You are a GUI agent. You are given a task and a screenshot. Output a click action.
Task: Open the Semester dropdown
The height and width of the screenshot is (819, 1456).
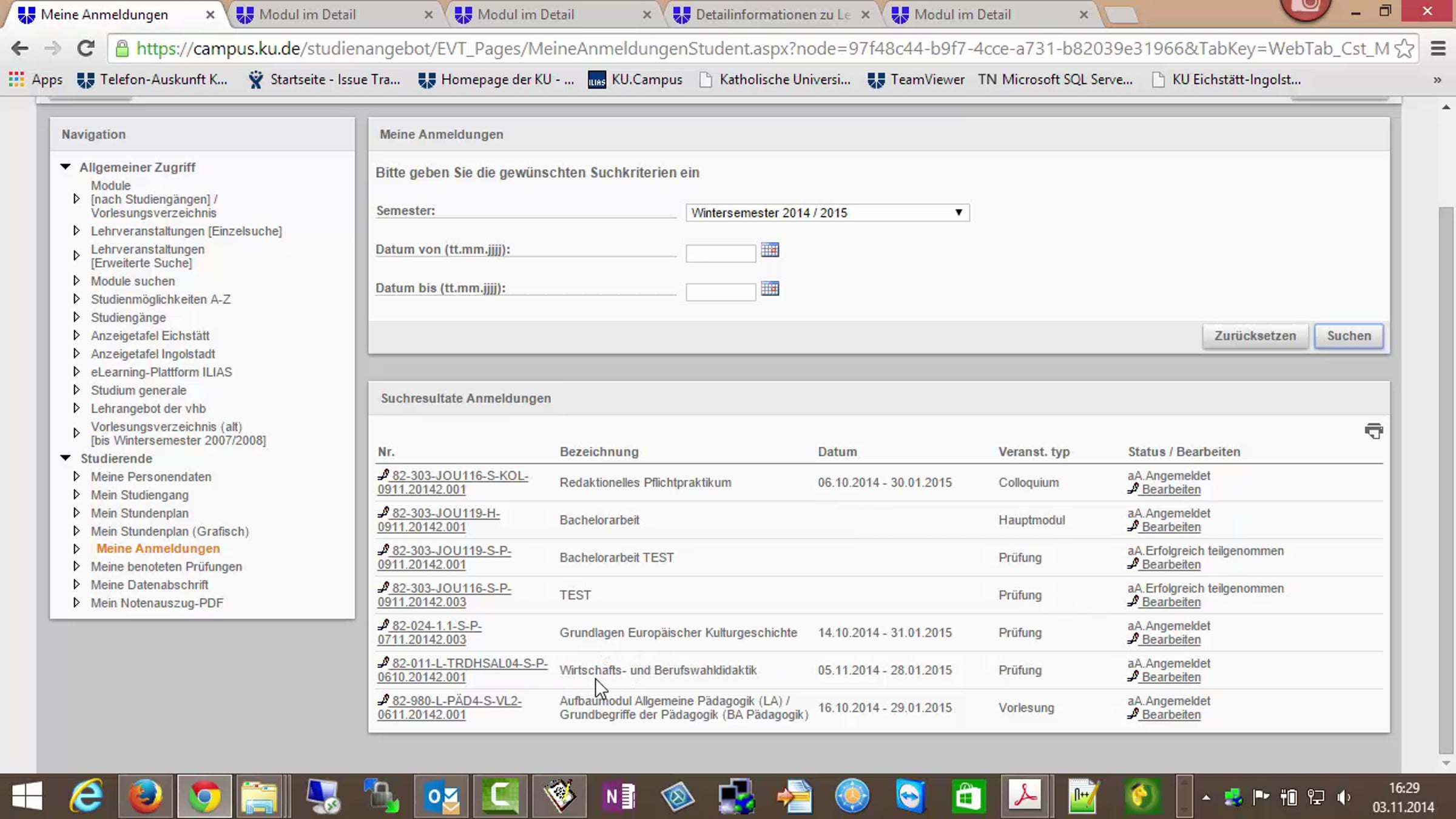(x=827, y=213)
